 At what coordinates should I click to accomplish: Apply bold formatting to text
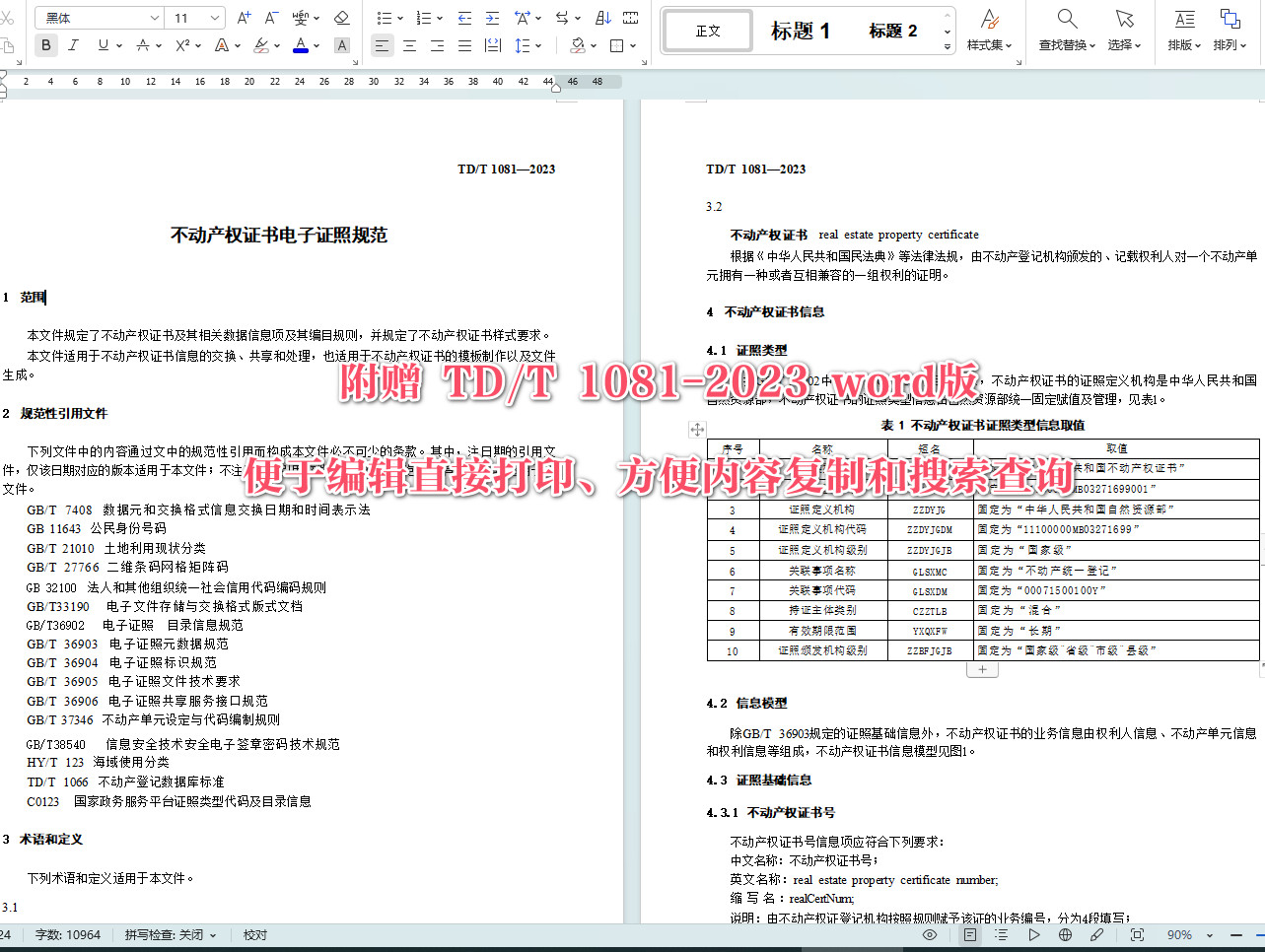[45, 44]
